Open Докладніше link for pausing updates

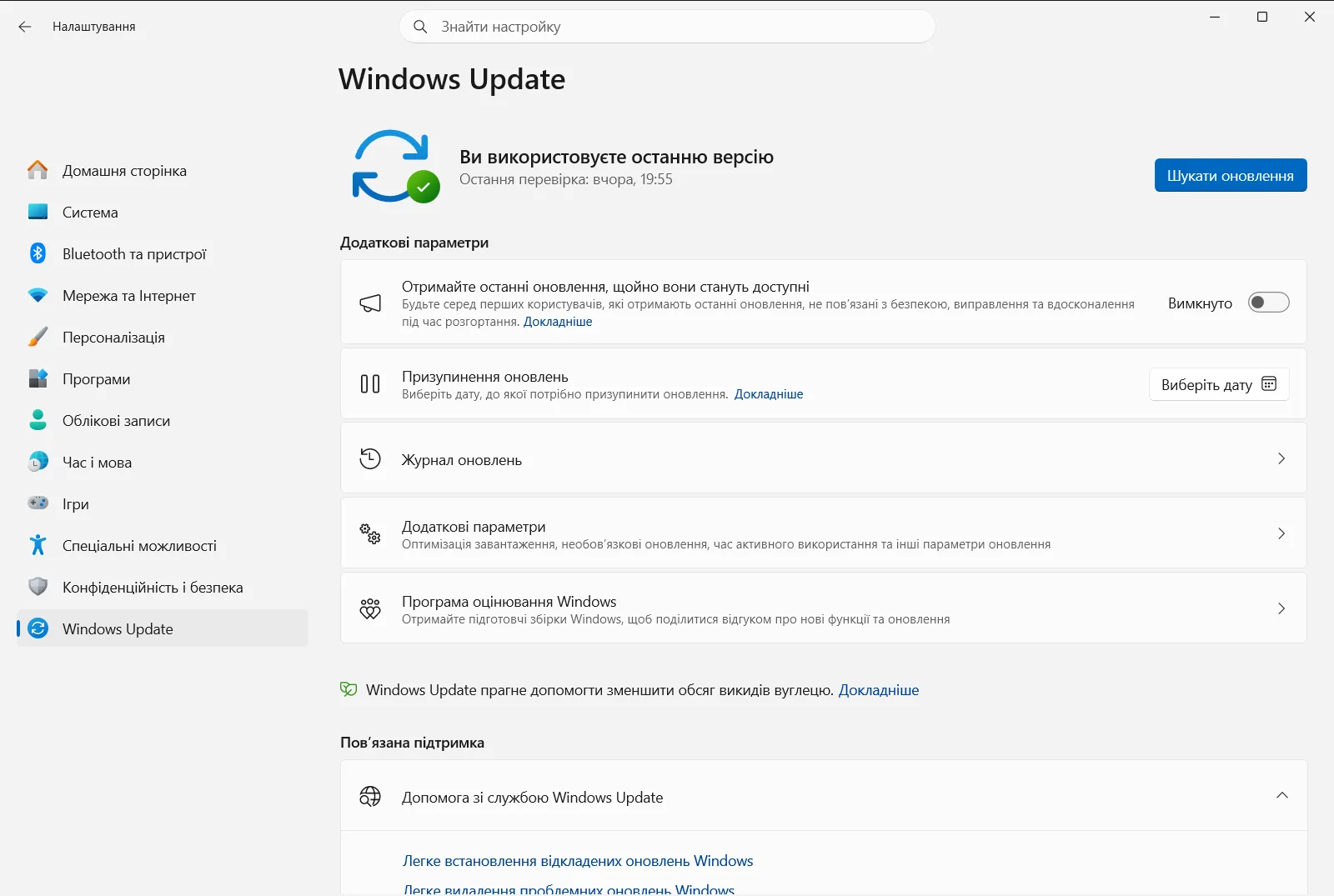(x=769, y=394)
